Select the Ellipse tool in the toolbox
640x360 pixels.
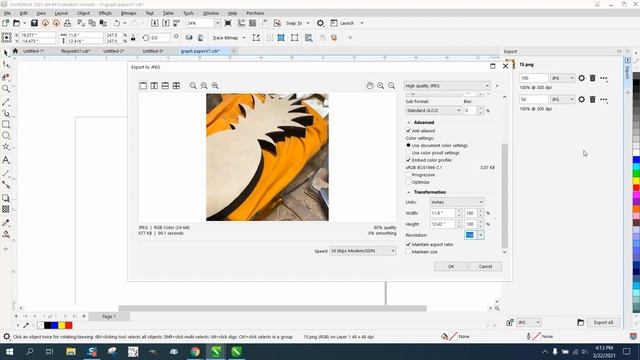coord(6,136)
